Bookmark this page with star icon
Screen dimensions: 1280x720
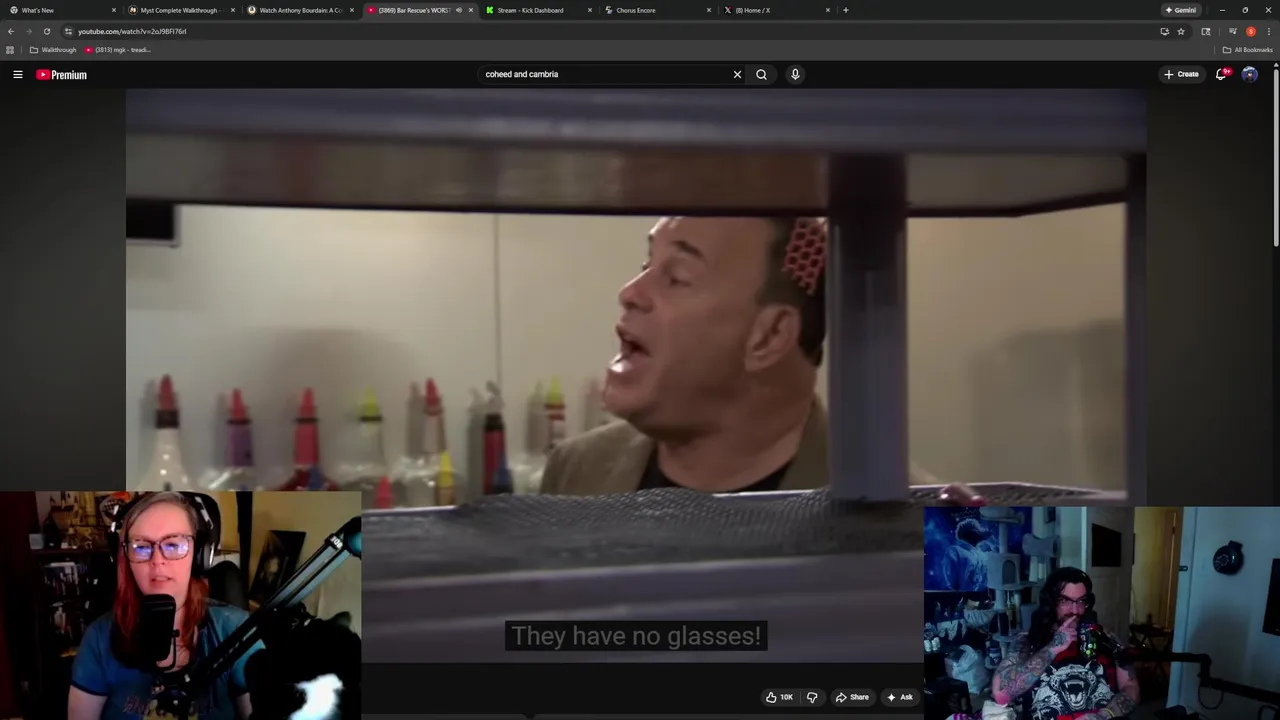point(1181,31)
